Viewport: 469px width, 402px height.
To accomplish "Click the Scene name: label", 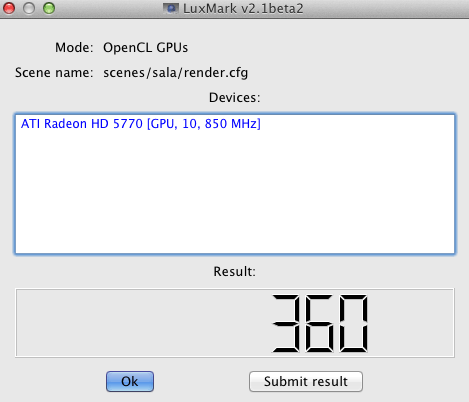I will pos(54,73).
